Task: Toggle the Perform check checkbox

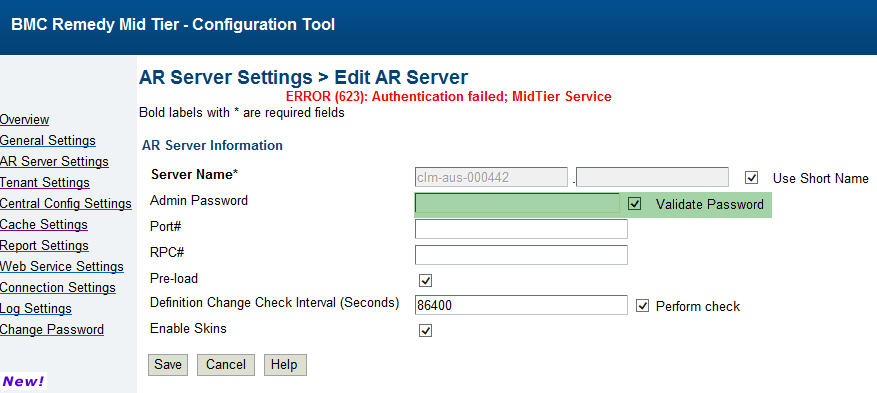Action: click(643, 306)
